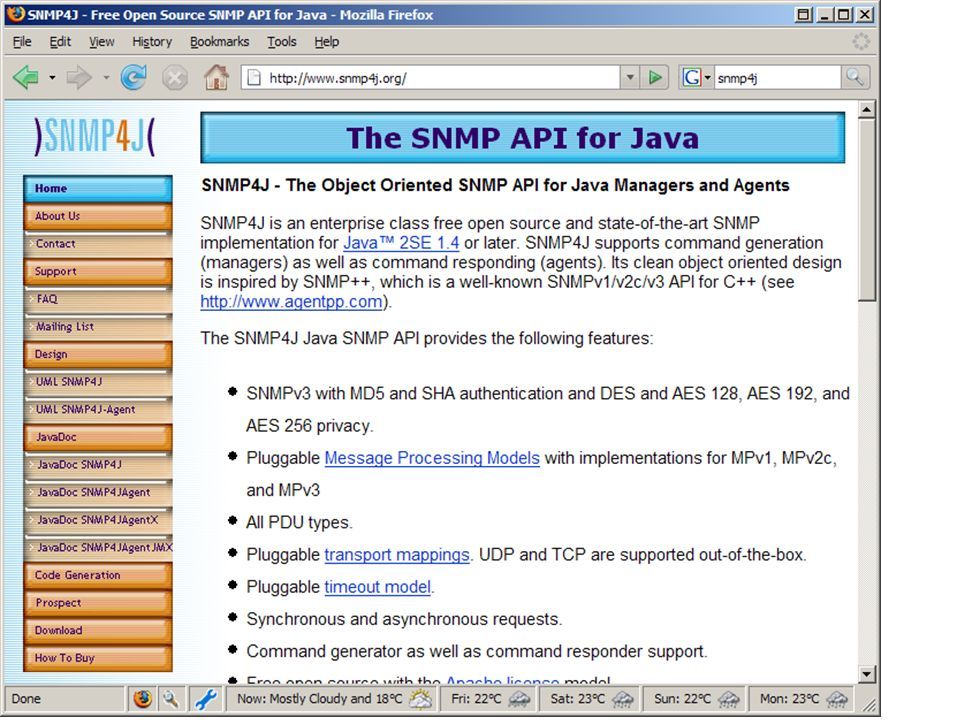Open JavaDoc SNMP4JAgentJMX in the sidebar
The width and height of the screenshot is (960, 720).
98,547
